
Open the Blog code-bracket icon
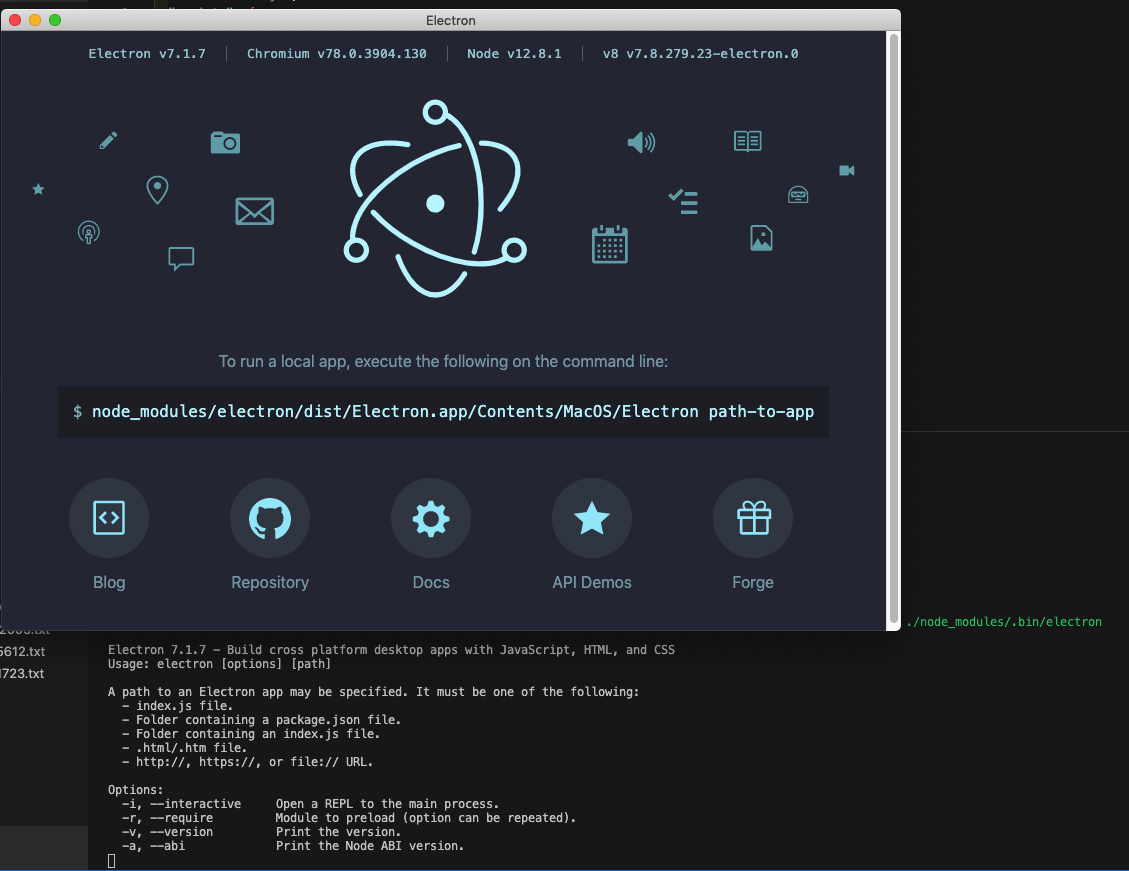click(109, 518)
